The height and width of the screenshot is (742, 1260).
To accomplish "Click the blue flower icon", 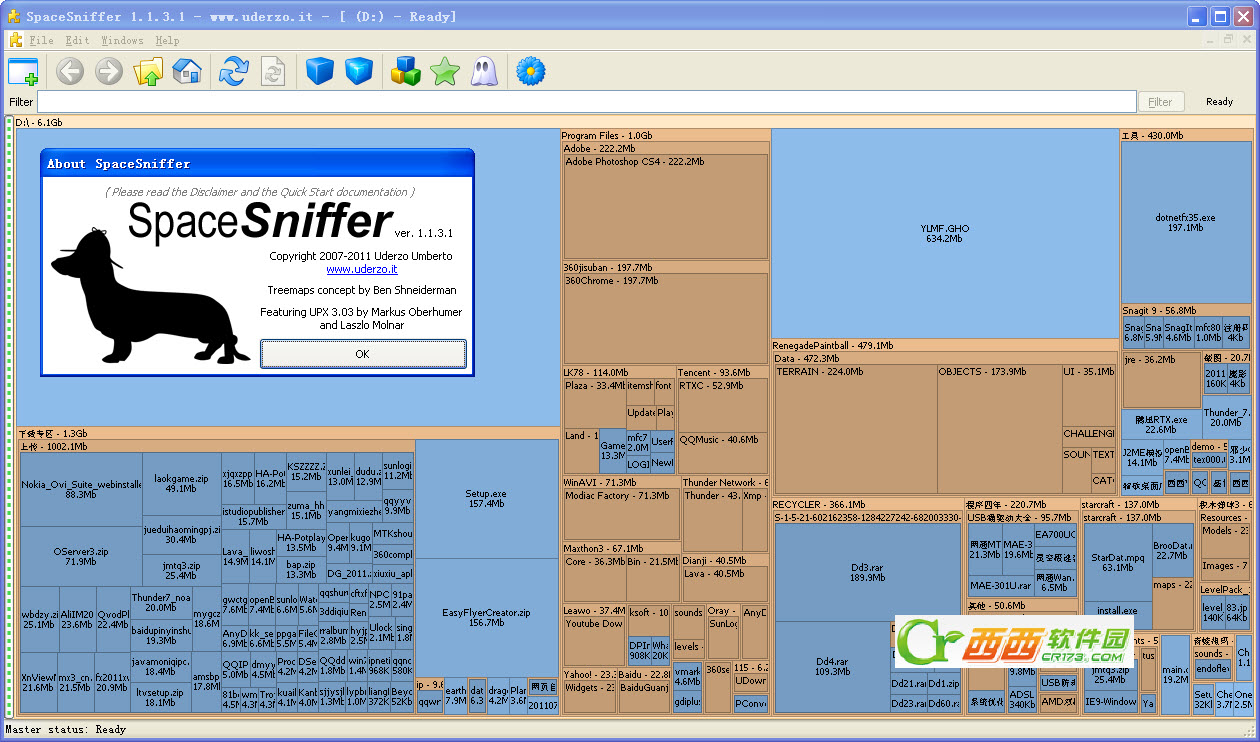I will (x=531, y=71).
